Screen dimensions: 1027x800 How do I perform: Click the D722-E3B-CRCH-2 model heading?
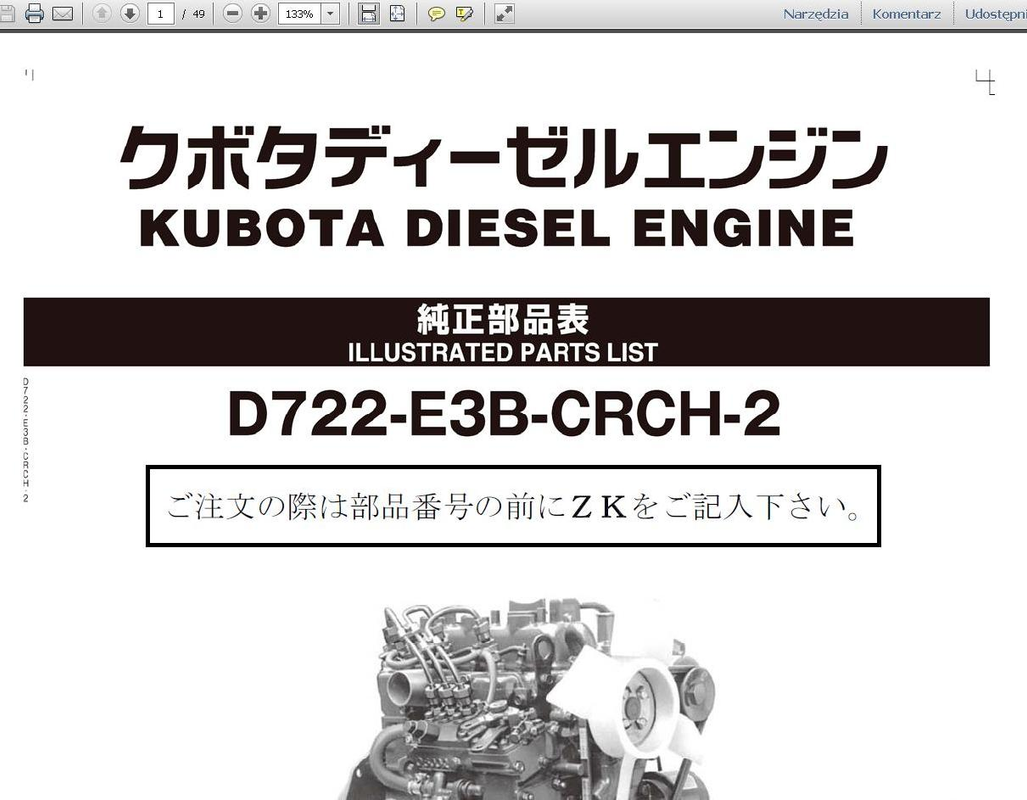[x=504, y=413]
